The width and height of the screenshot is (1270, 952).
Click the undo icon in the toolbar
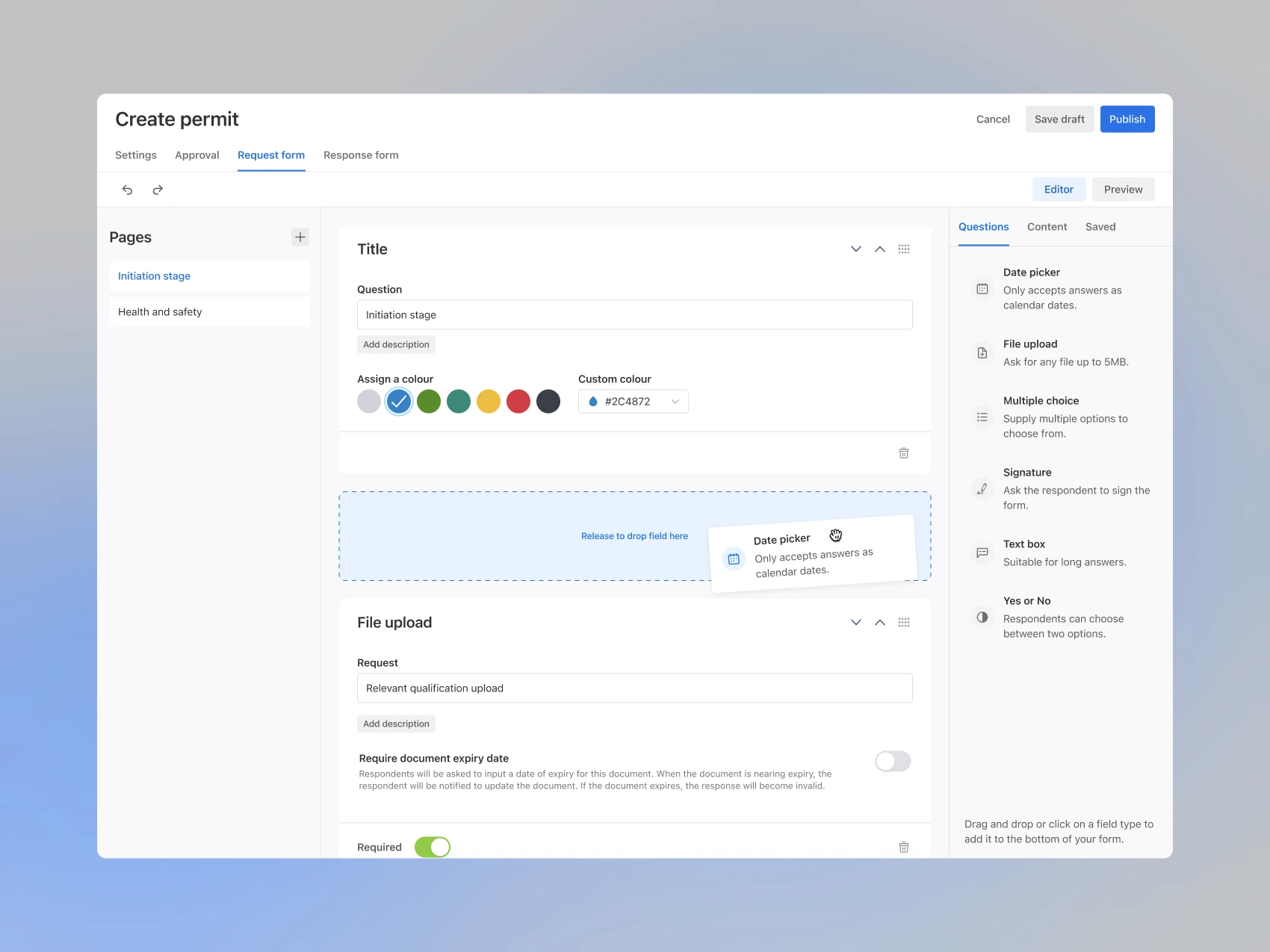[127, 190]
